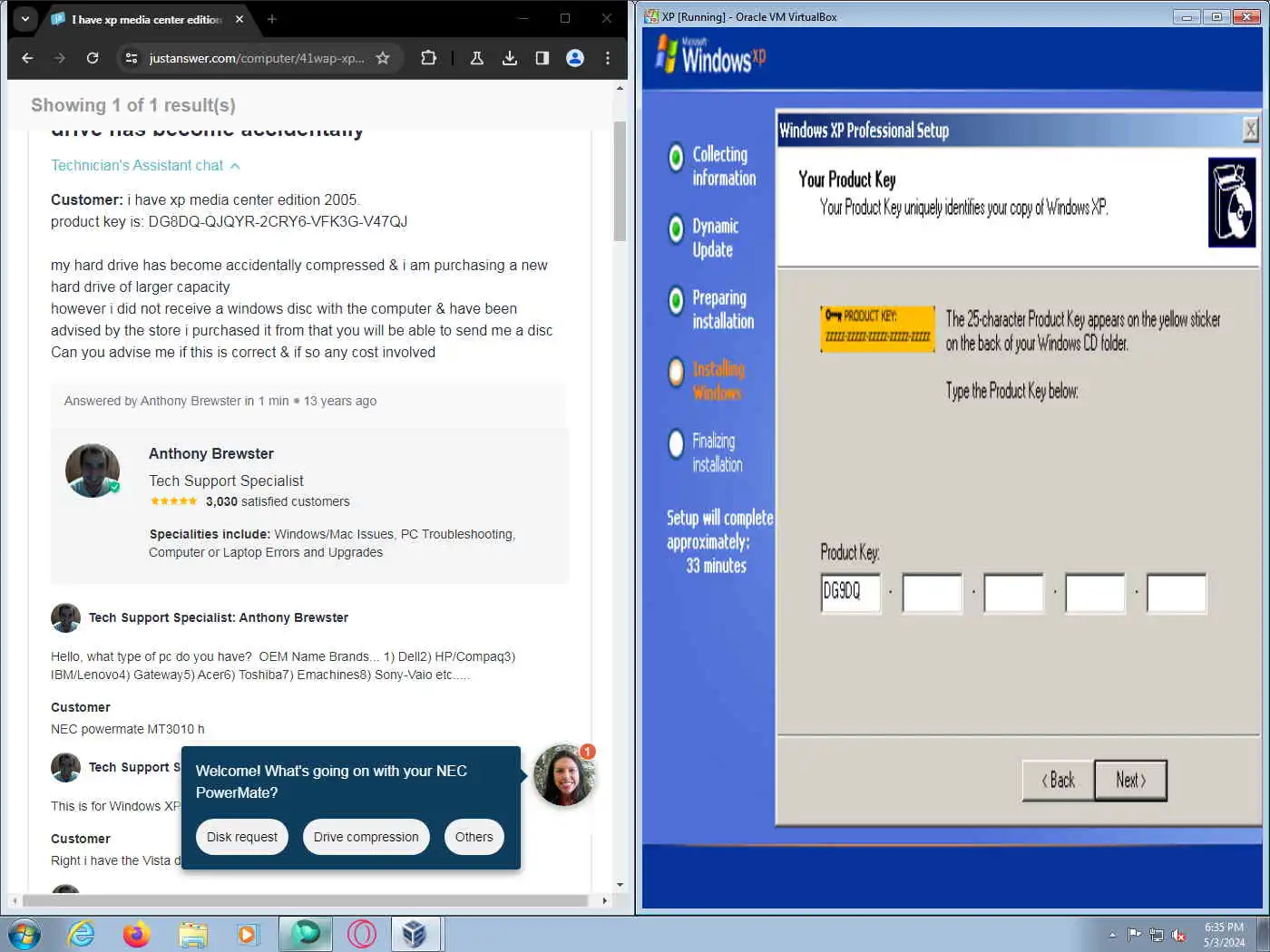
Task: Click the browser vertical scrollbar thumb
Action: pos(620,180)
